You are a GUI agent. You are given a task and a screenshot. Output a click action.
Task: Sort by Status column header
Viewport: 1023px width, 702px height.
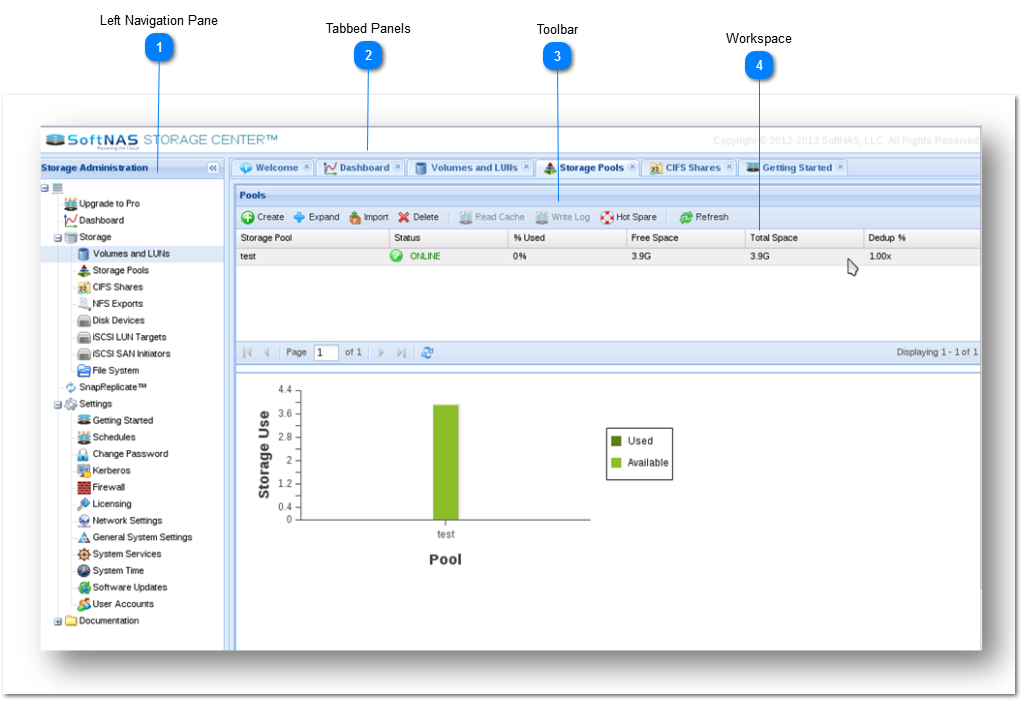(449, 238)
